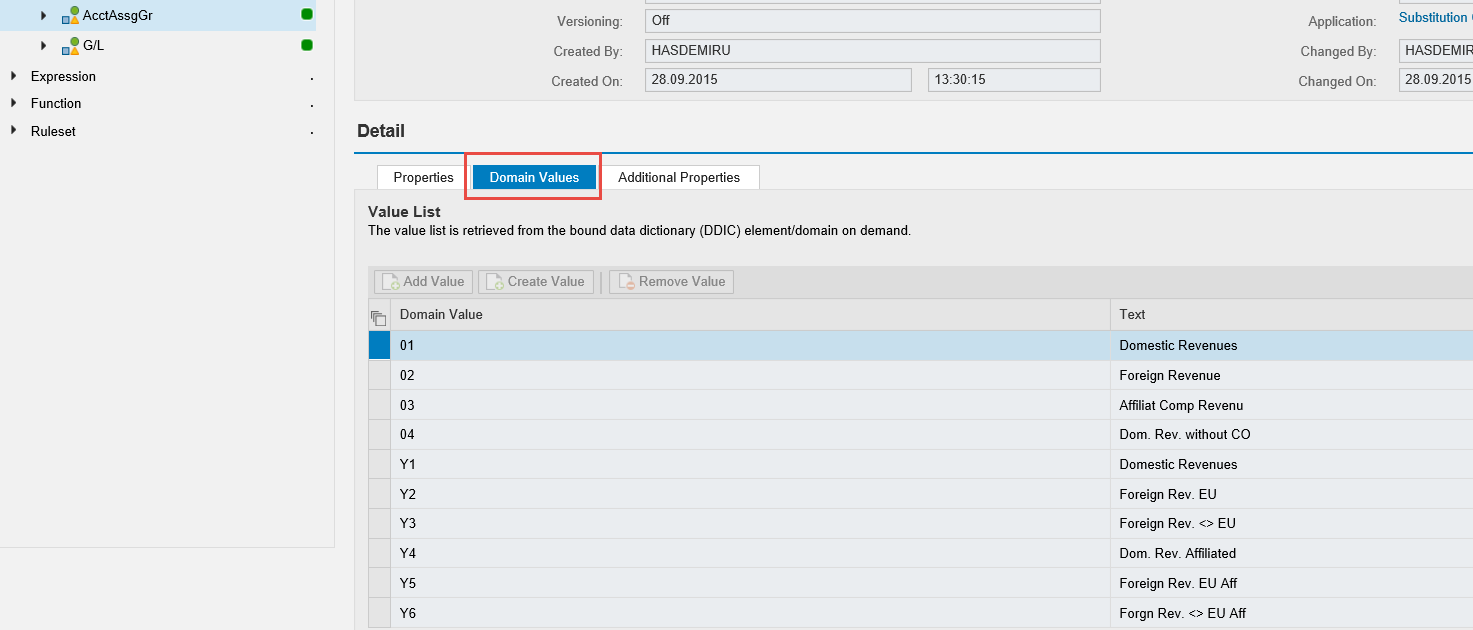Image resolution: width=1473 pixels, height=630 pixels.
Task: Click the Add Value toolbar icon
Action: 388,282
